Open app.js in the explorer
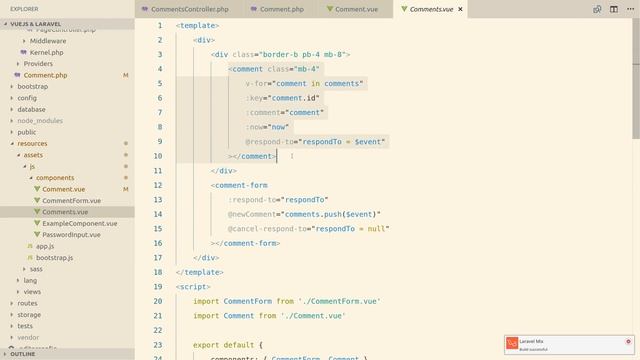Screen dimensions: 640x360 (45, 247)
